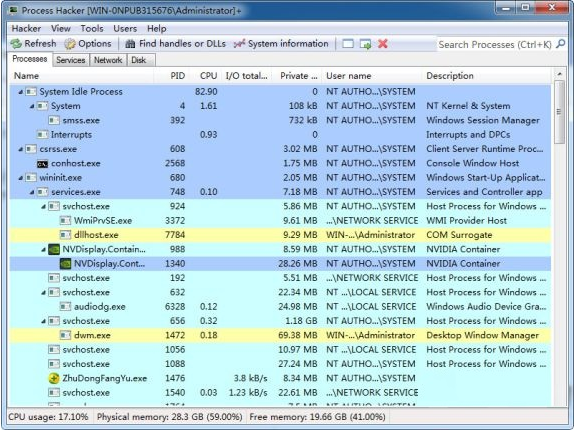Click the svchost.exe PID 1088 icon
Viewport: 574px width, 431px height.
coord(54,364)
